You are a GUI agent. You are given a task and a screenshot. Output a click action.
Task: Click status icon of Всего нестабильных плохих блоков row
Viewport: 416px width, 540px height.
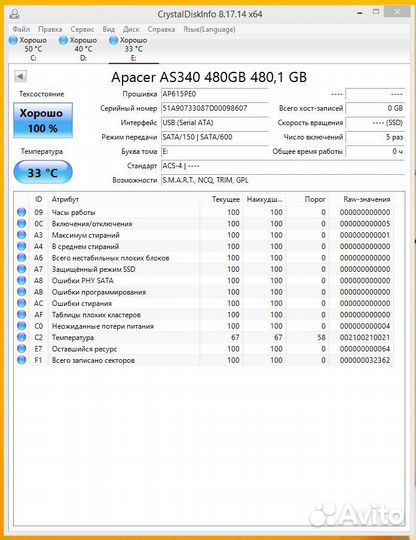pos(21,258)
